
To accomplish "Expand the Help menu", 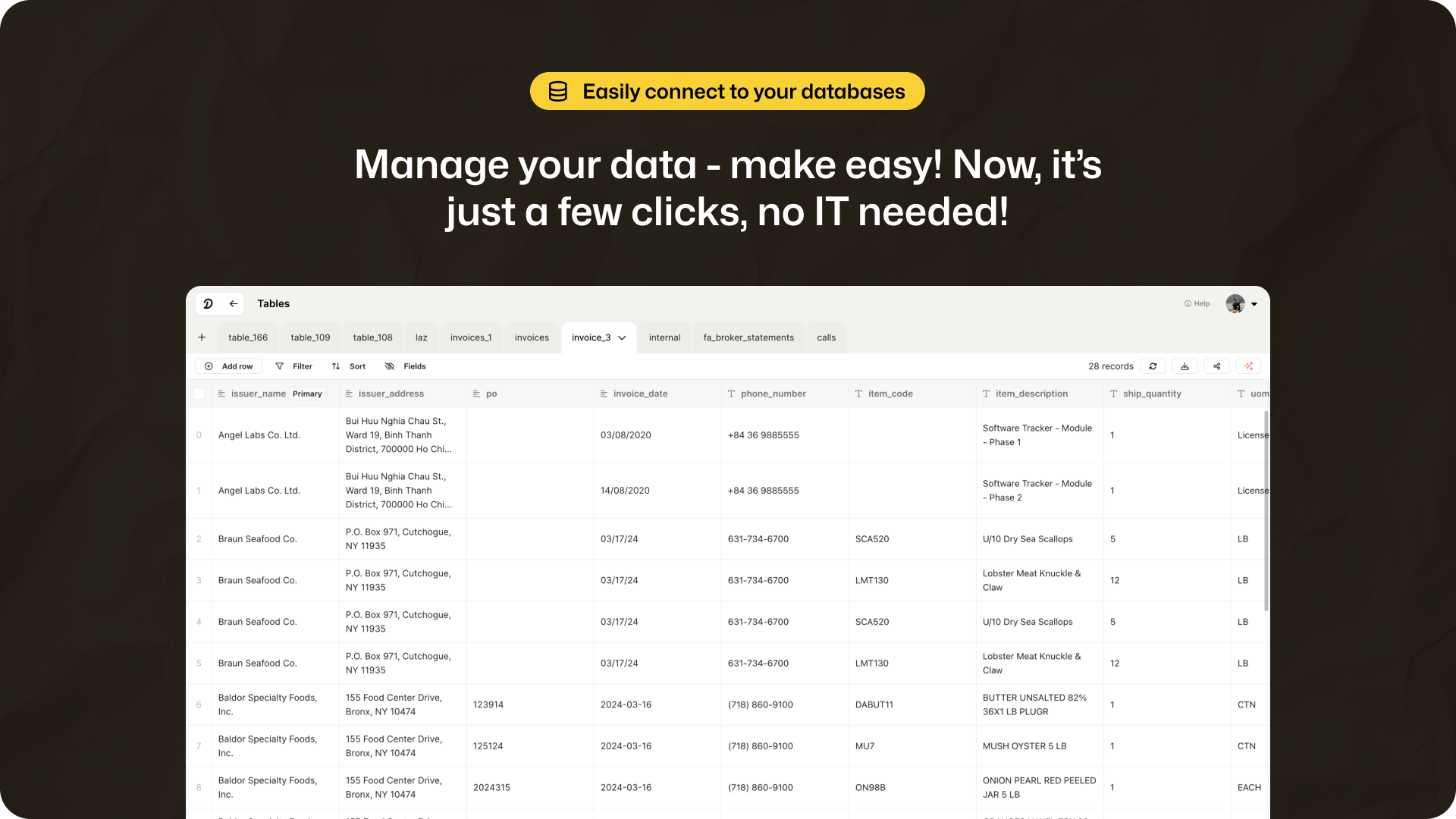I will tap(1197, 303).
